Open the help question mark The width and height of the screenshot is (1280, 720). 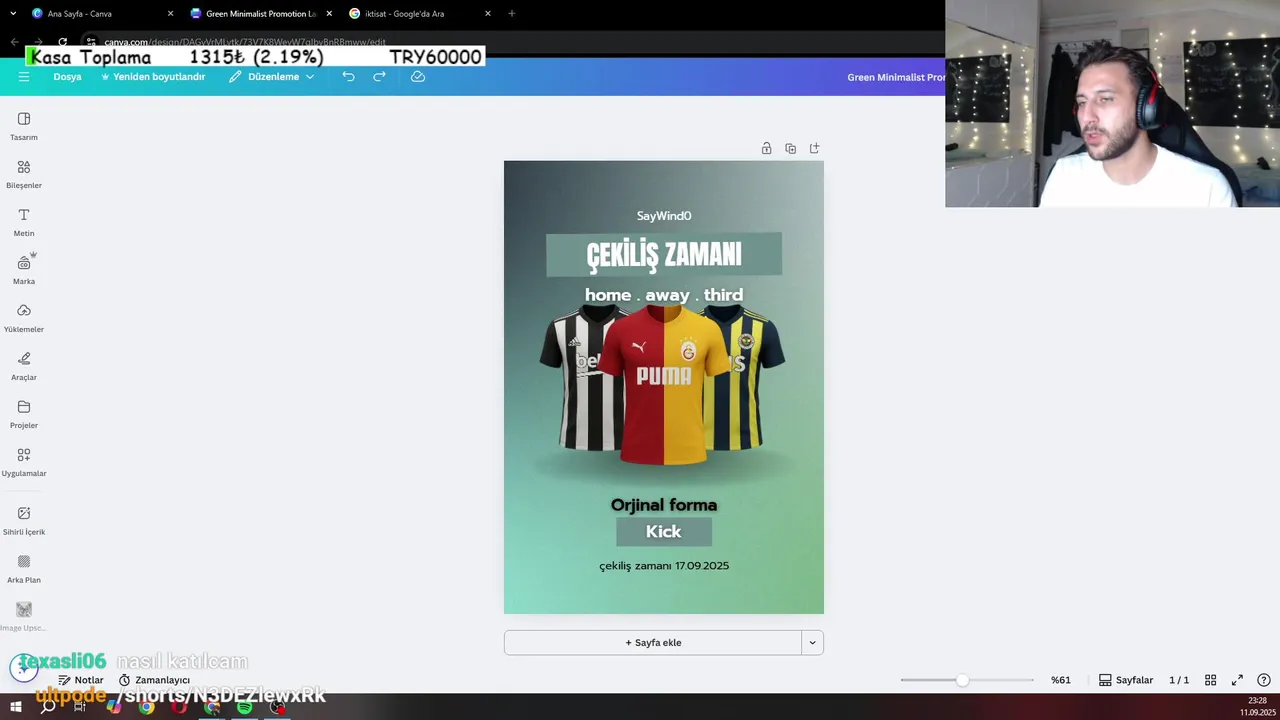point(1264,680)
